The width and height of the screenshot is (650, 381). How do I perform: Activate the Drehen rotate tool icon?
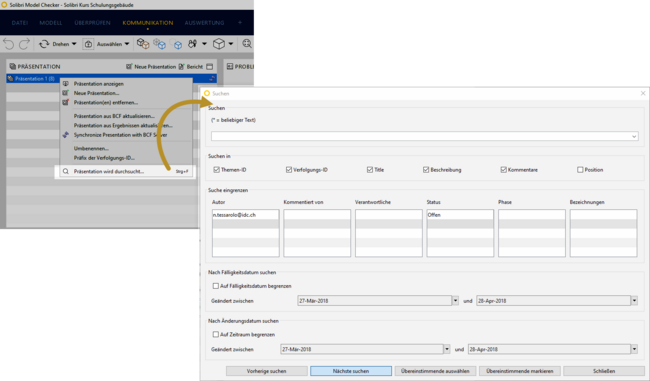point(44,44)
